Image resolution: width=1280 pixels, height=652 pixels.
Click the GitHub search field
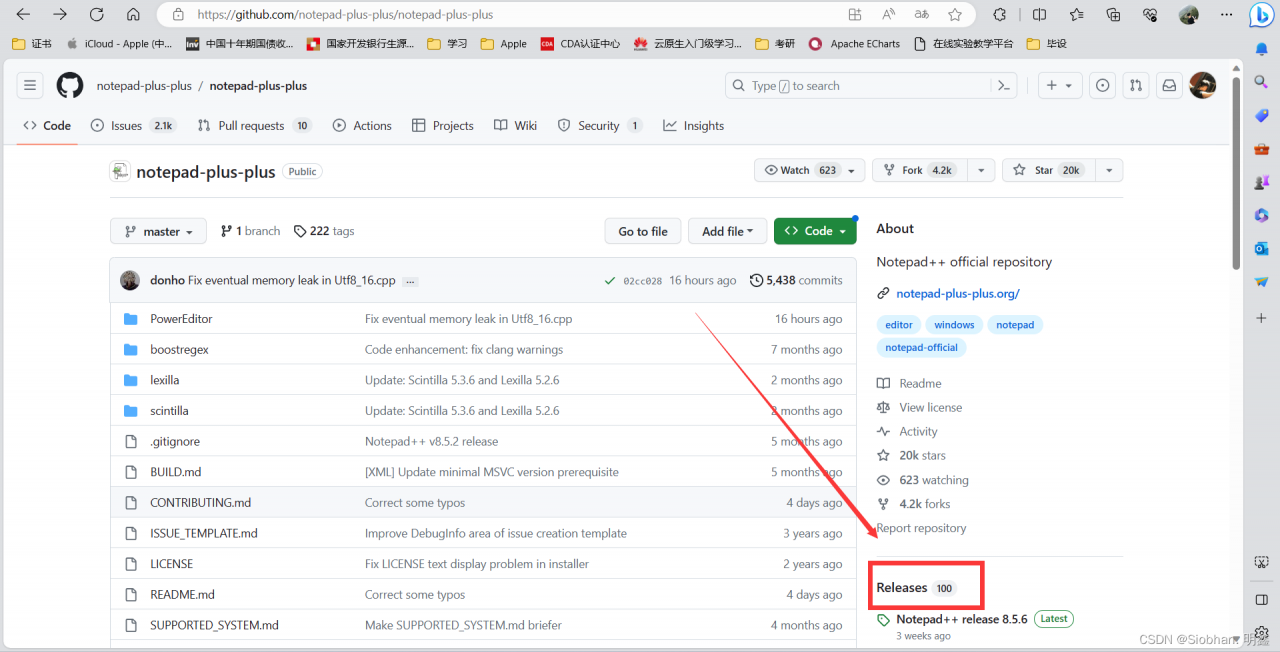[x=871, y=86]
